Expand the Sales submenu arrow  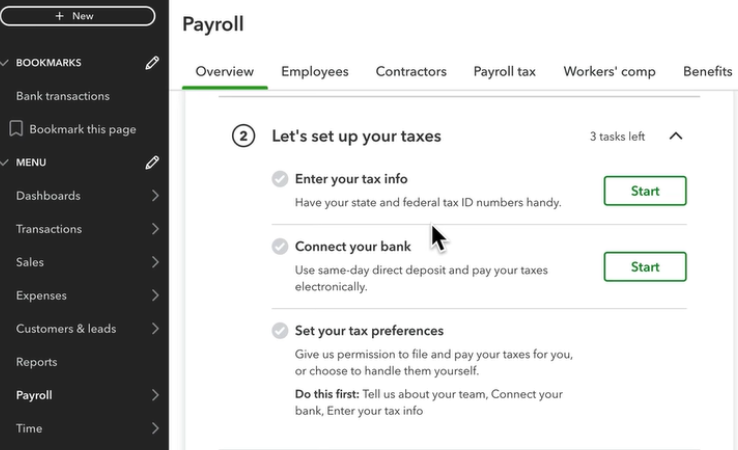tap(155, 262)
